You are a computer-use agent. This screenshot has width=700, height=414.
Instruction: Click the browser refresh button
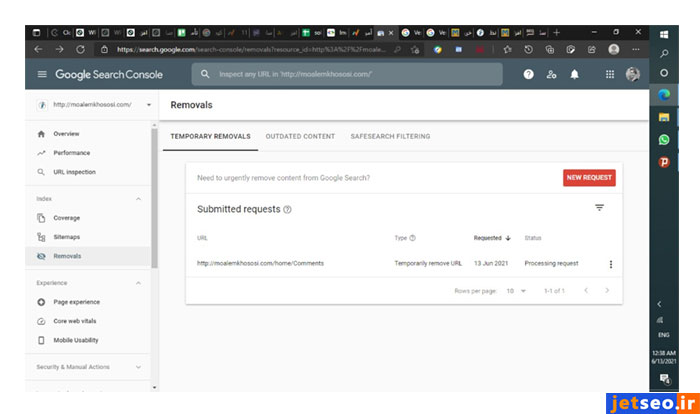(82, 48)
